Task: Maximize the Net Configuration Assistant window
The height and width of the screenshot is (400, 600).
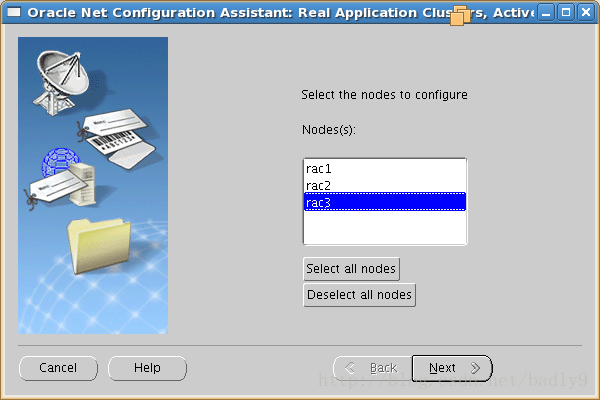Action: coord(566,13)
